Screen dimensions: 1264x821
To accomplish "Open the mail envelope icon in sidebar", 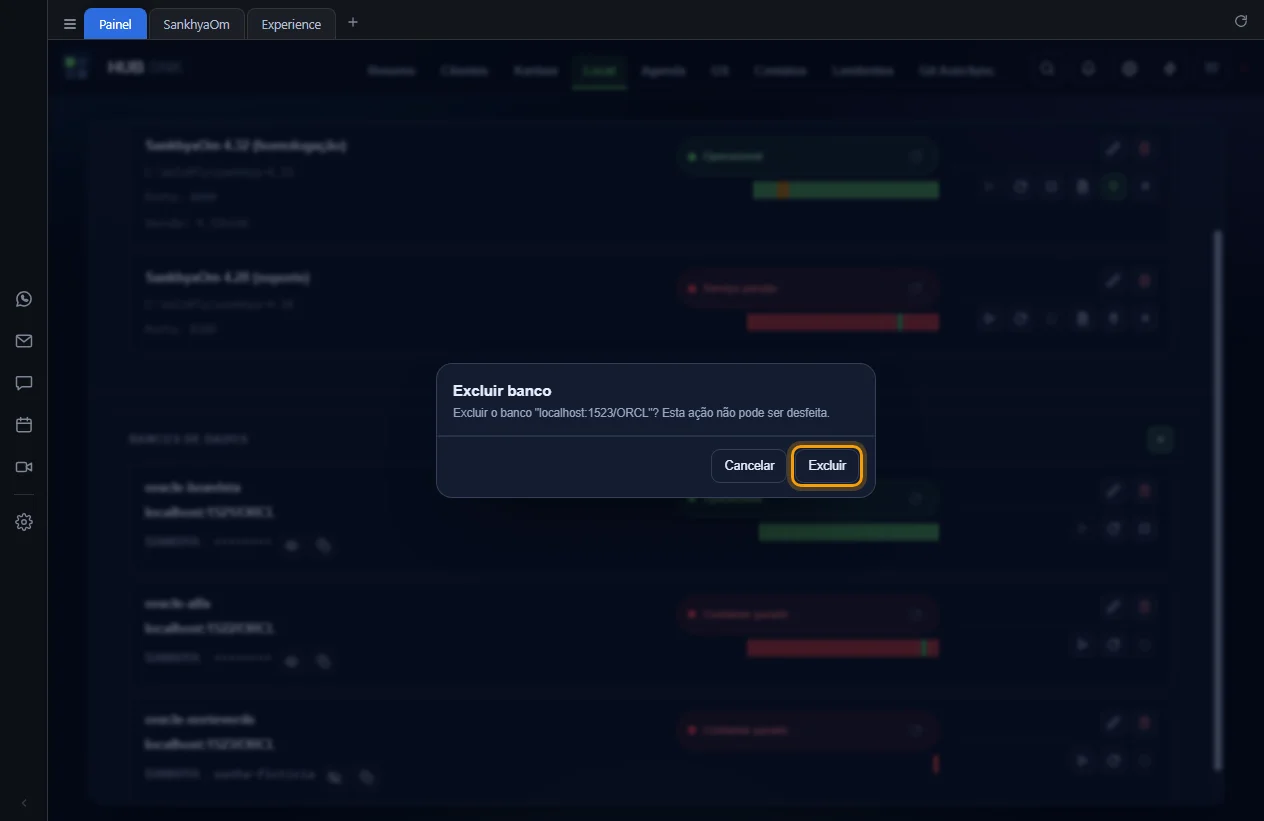I will [x=24, y=341].
